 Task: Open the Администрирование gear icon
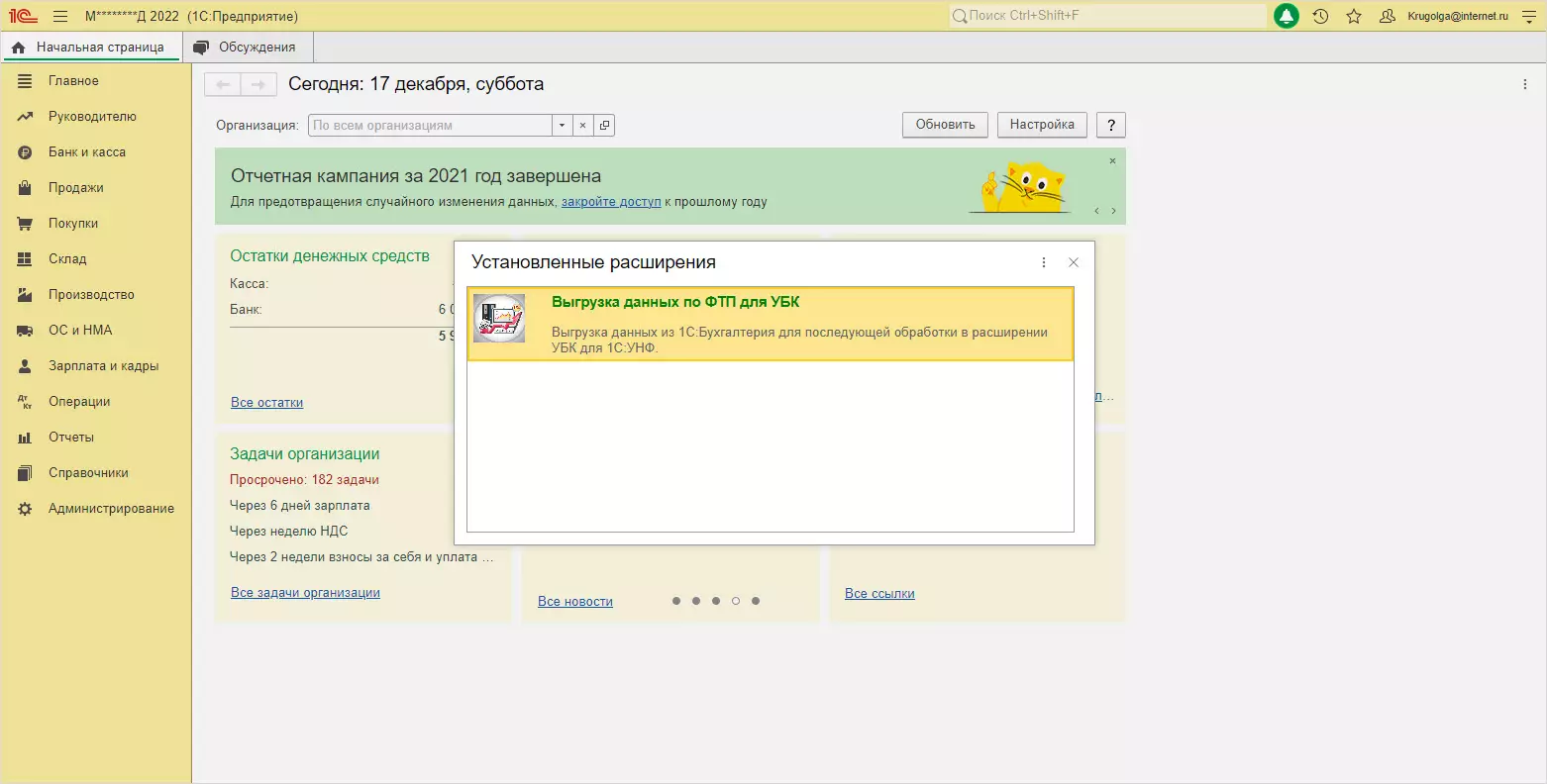click(26, 509)
